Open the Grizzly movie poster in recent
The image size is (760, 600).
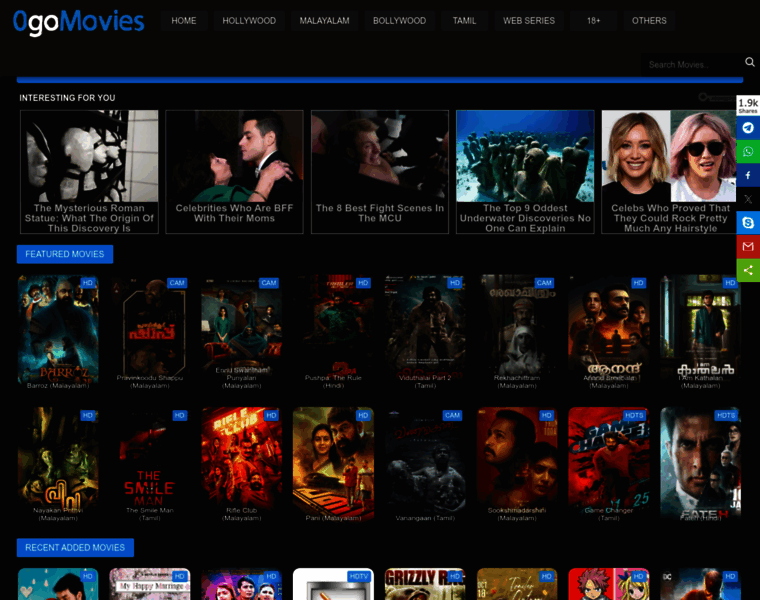coord(425,584)
